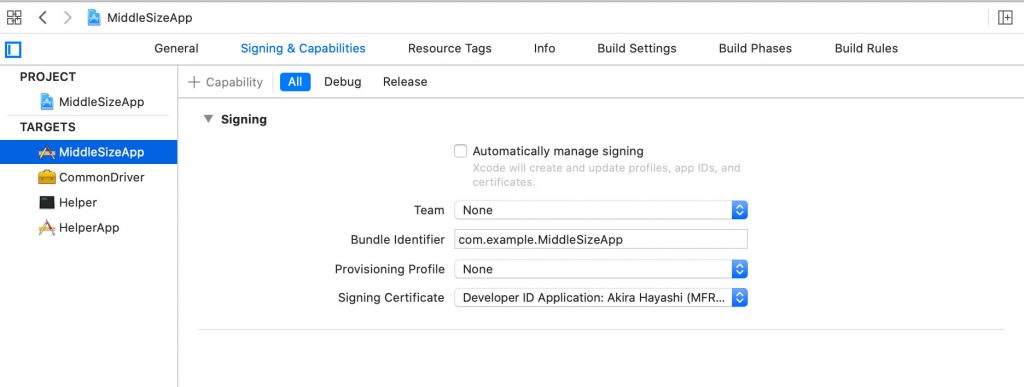Image resolution: width=1024 pixels, height=387 pixels.
Task: Select the Helper terminal target icon
Action: 46,202
